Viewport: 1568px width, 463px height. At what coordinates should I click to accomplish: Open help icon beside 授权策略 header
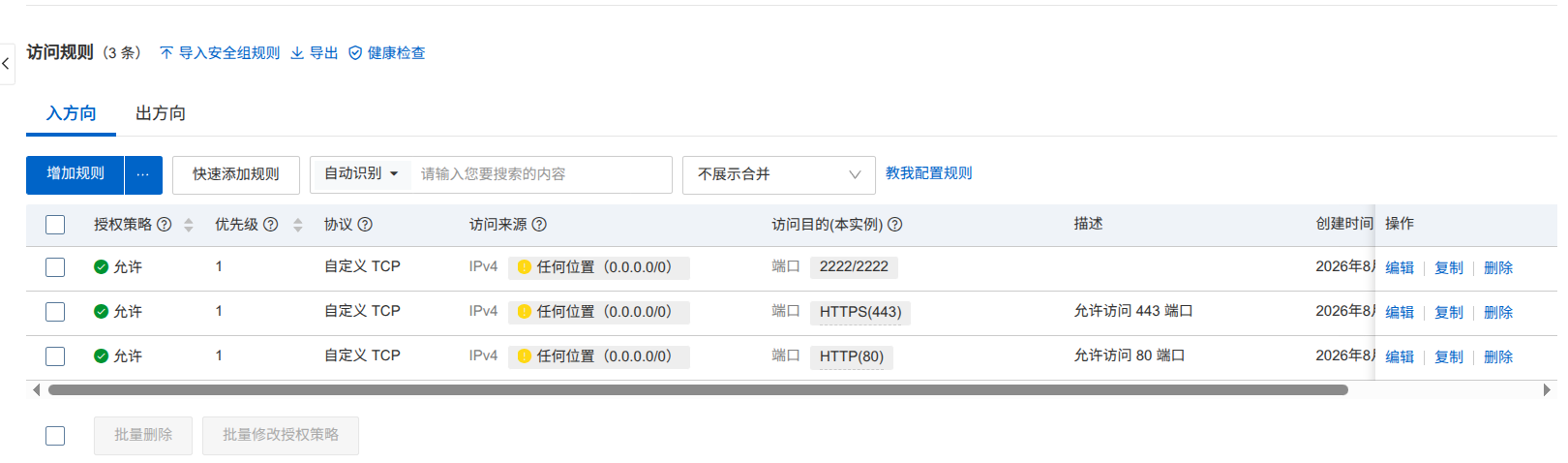[165, 225]
